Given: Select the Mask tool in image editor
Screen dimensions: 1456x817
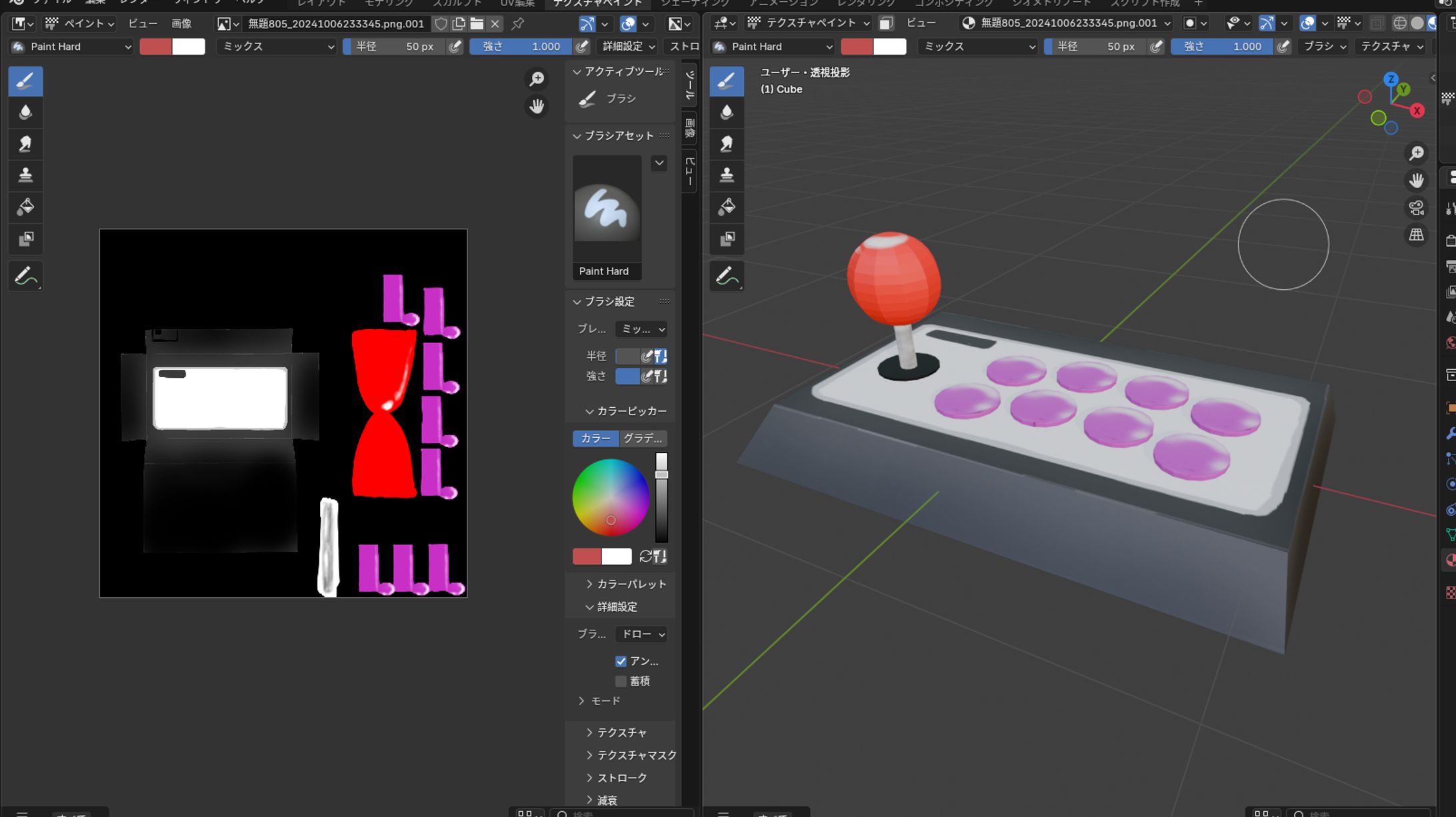Looking at the screenshot, I should click(25, 239).
